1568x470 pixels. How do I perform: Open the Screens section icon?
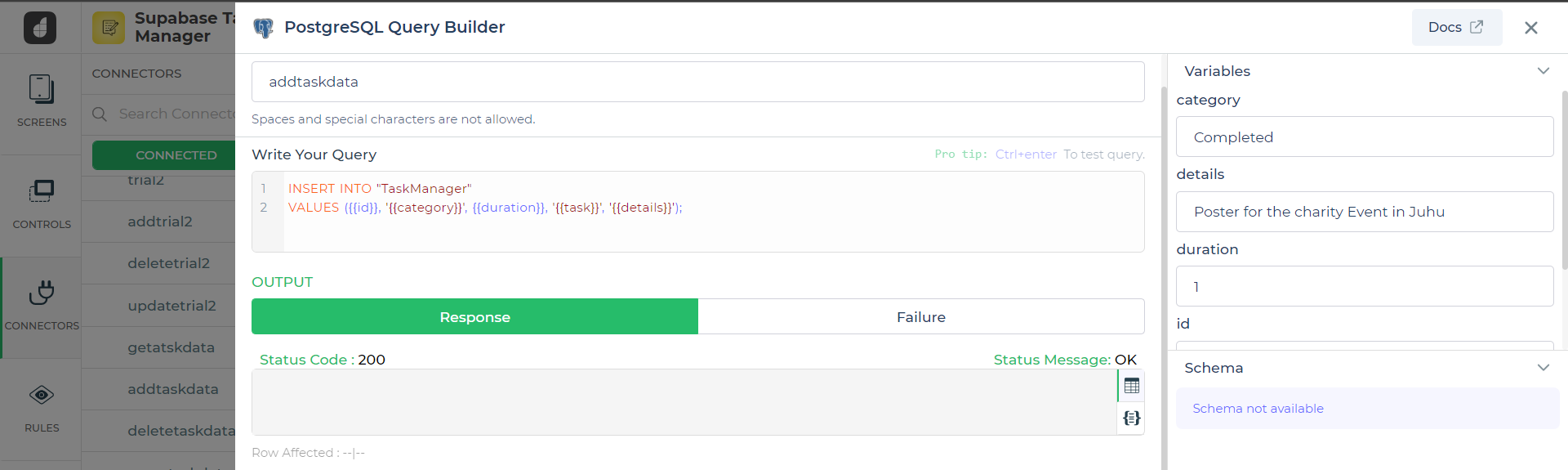click(41, 89)
